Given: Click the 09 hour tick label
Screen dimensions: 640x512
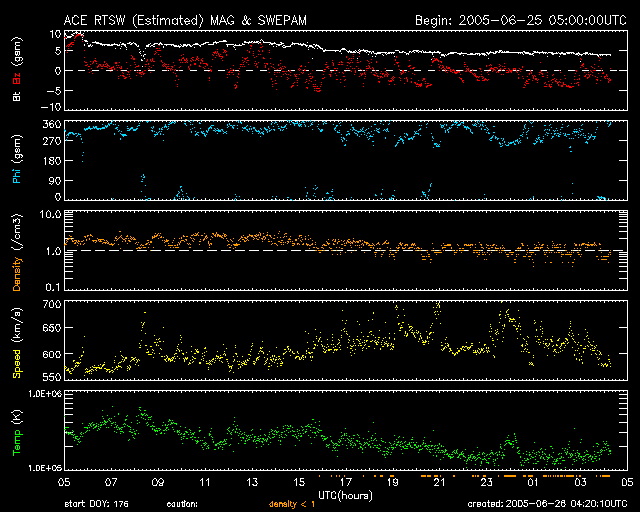Looking at the screenshot, I should [x=157, y=481].
